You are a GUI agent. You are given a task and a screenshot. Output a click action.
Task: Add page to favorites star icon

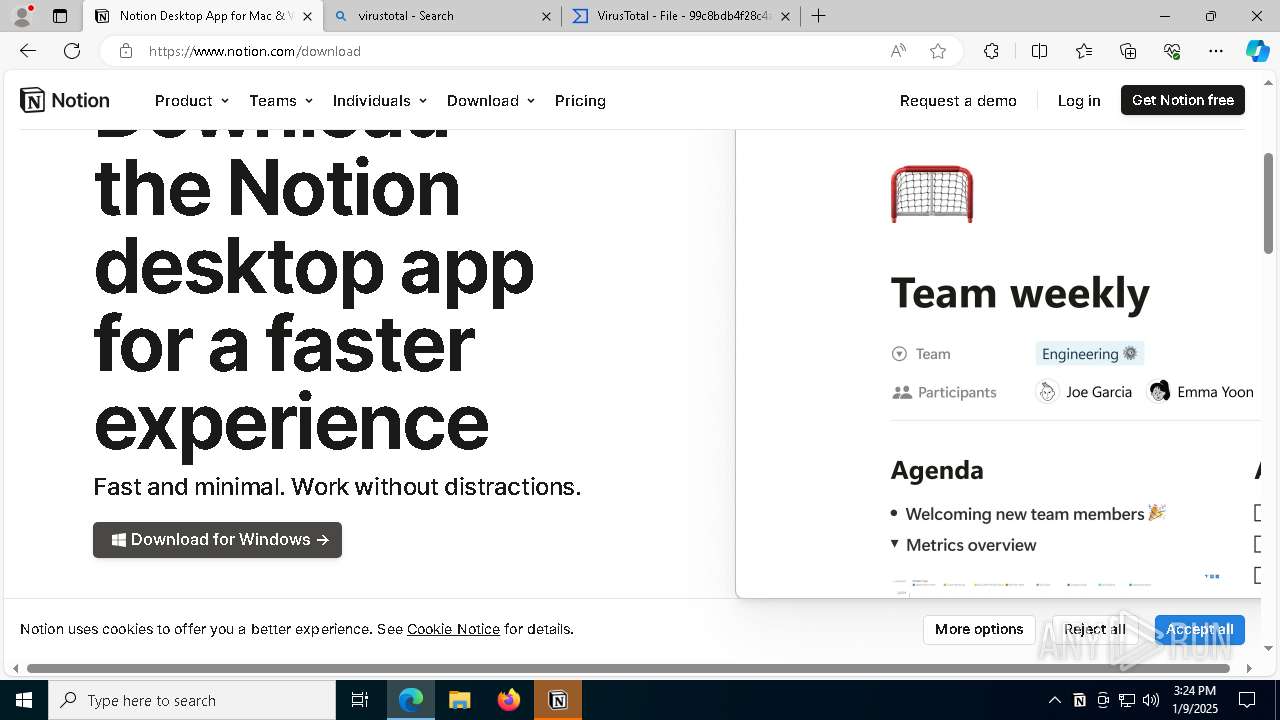click(x=938, y=51)
